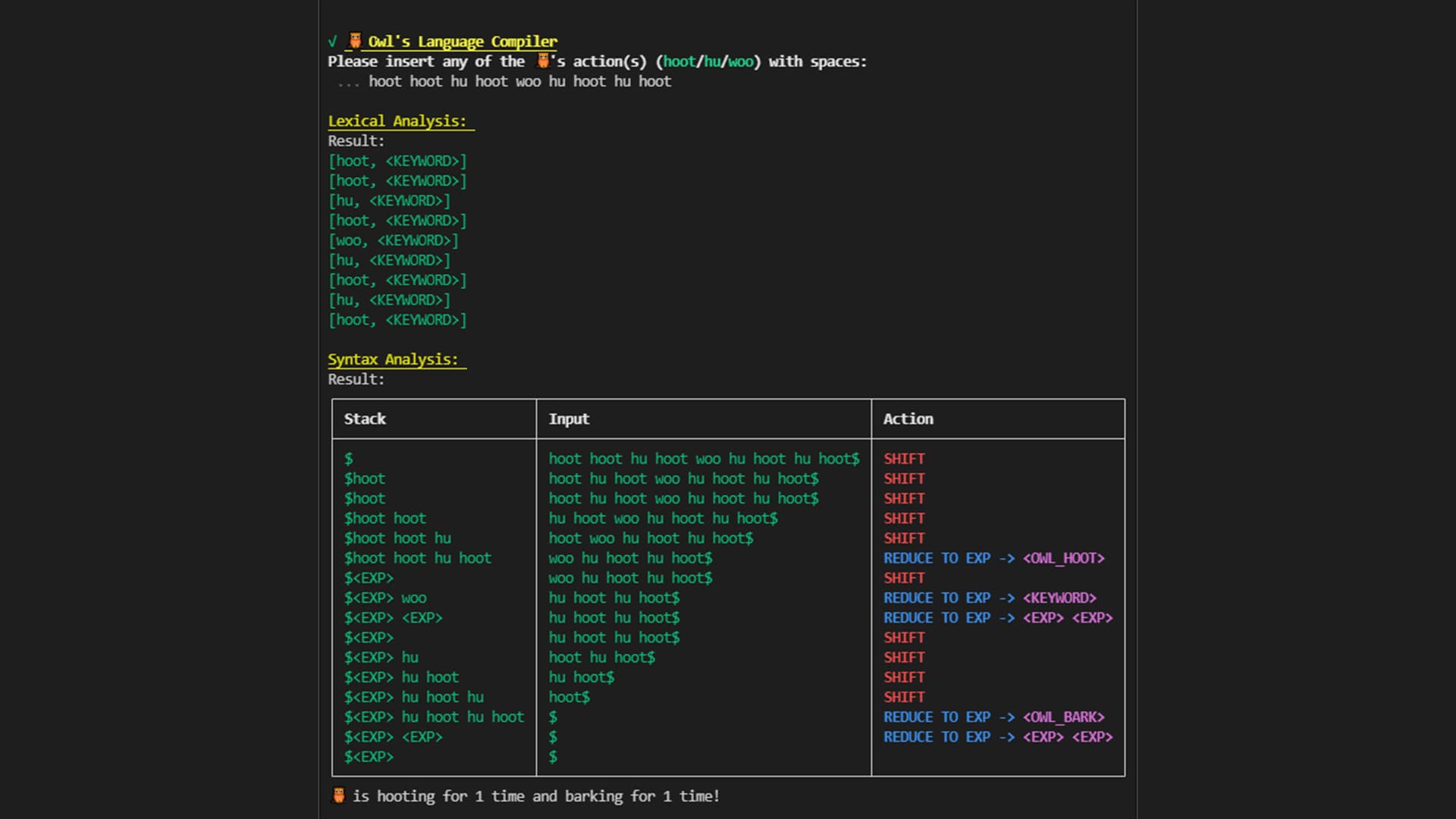The width and height of the screenshot is (1456, 819).
Task: Click the summary 'is hooting for 1 time and barking for 1 time!'
Action: tap(536, 796)
